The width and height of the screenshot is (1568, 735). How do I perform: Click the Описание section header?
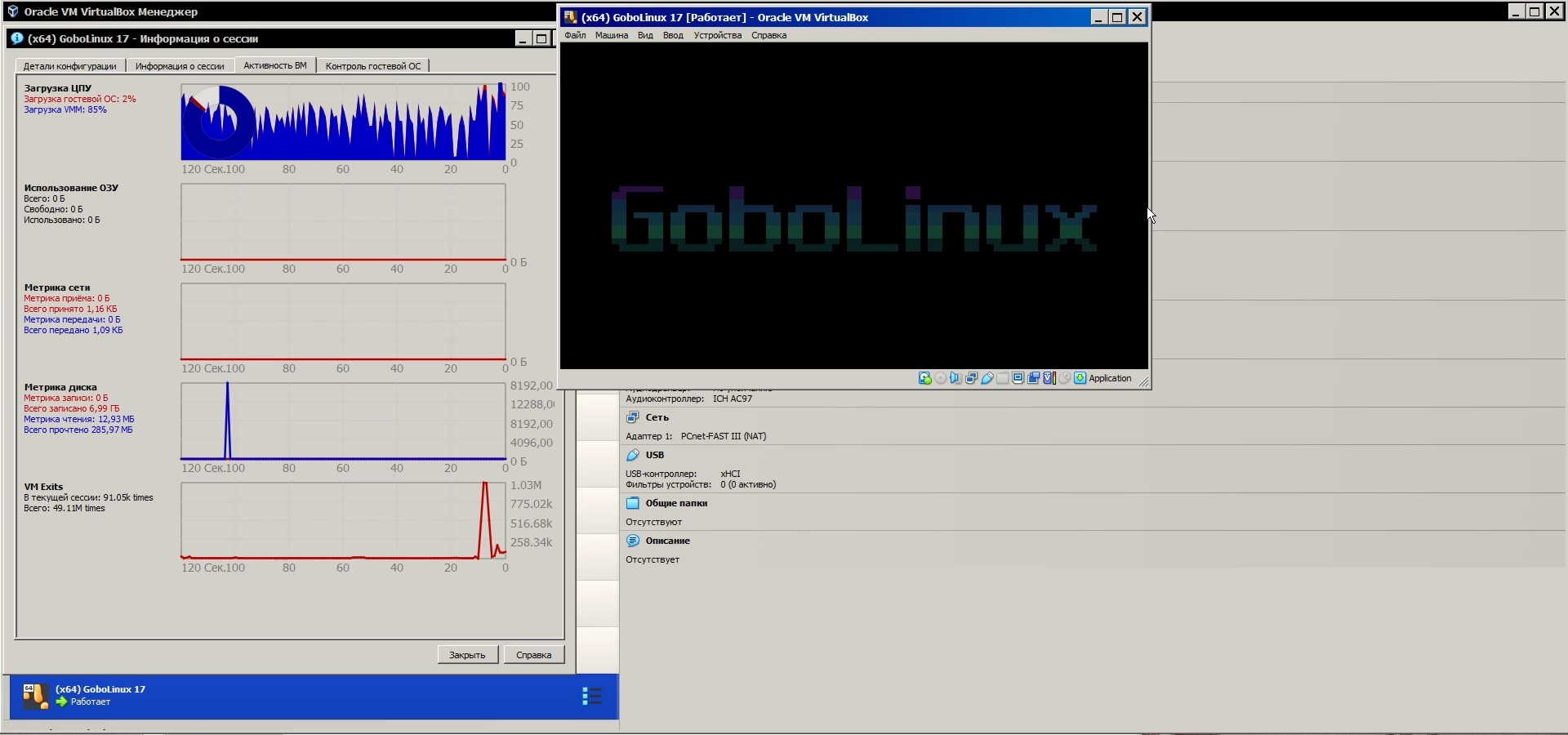[x=668, y=541]
